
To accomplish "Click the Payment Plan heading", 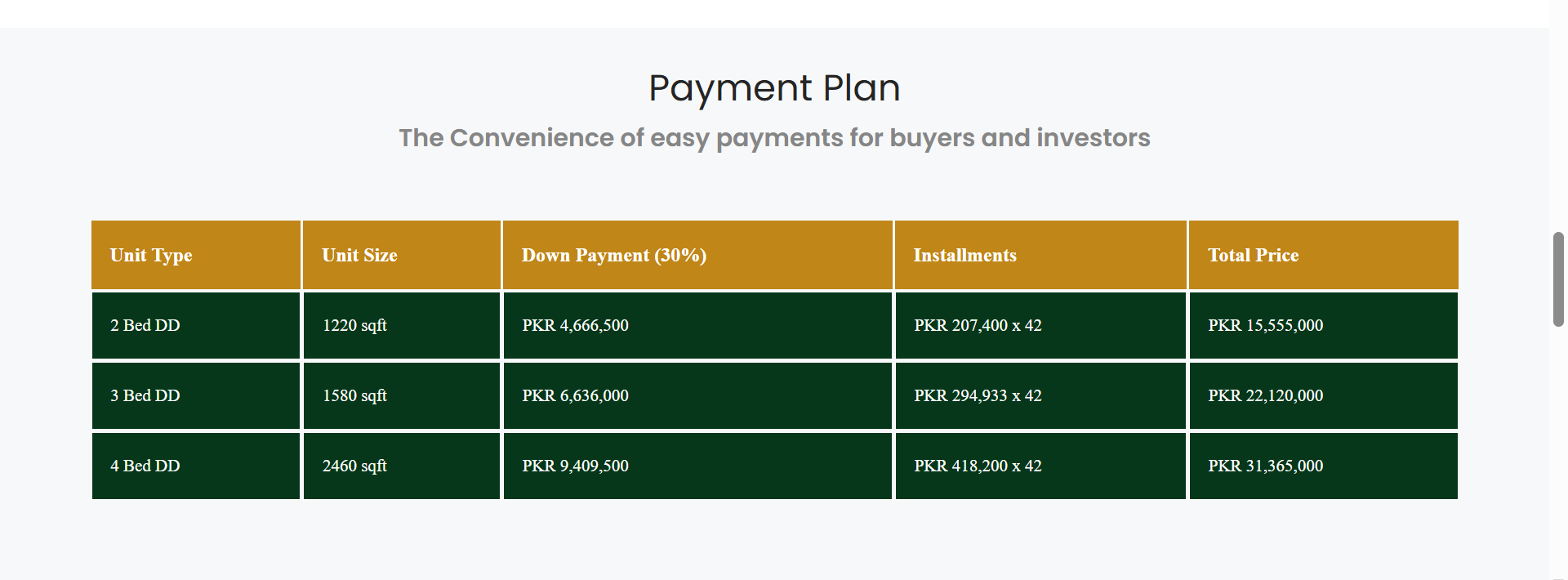I will tap(774, 88).
